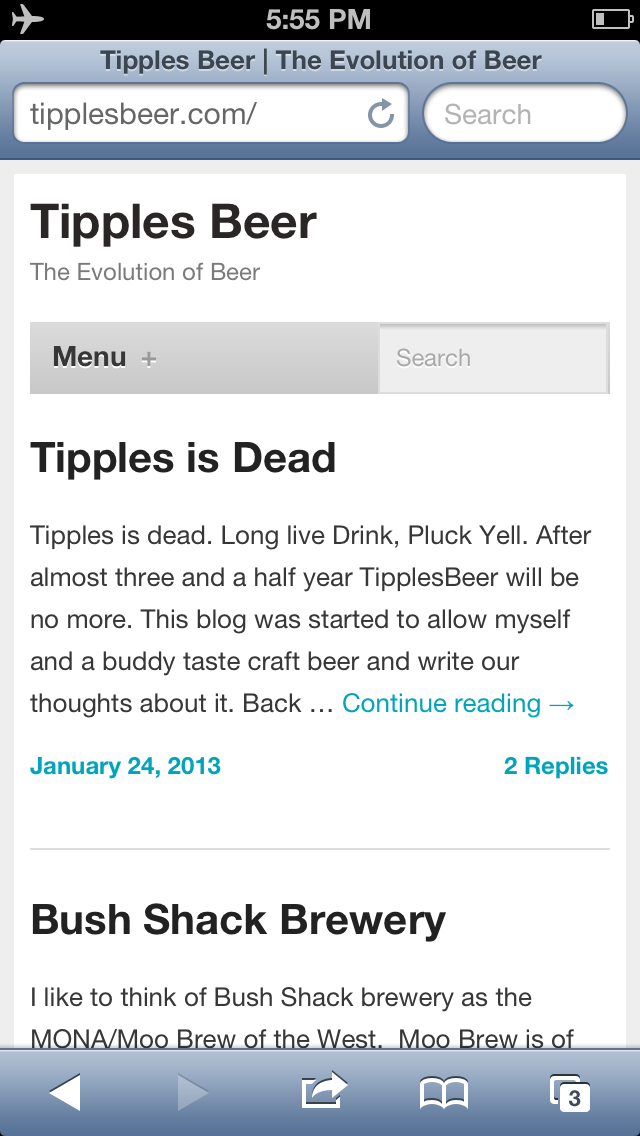Open the share action icon
Viewport: 640px width, 1136px height.
pyautogui.click(x=324, y=1091)
